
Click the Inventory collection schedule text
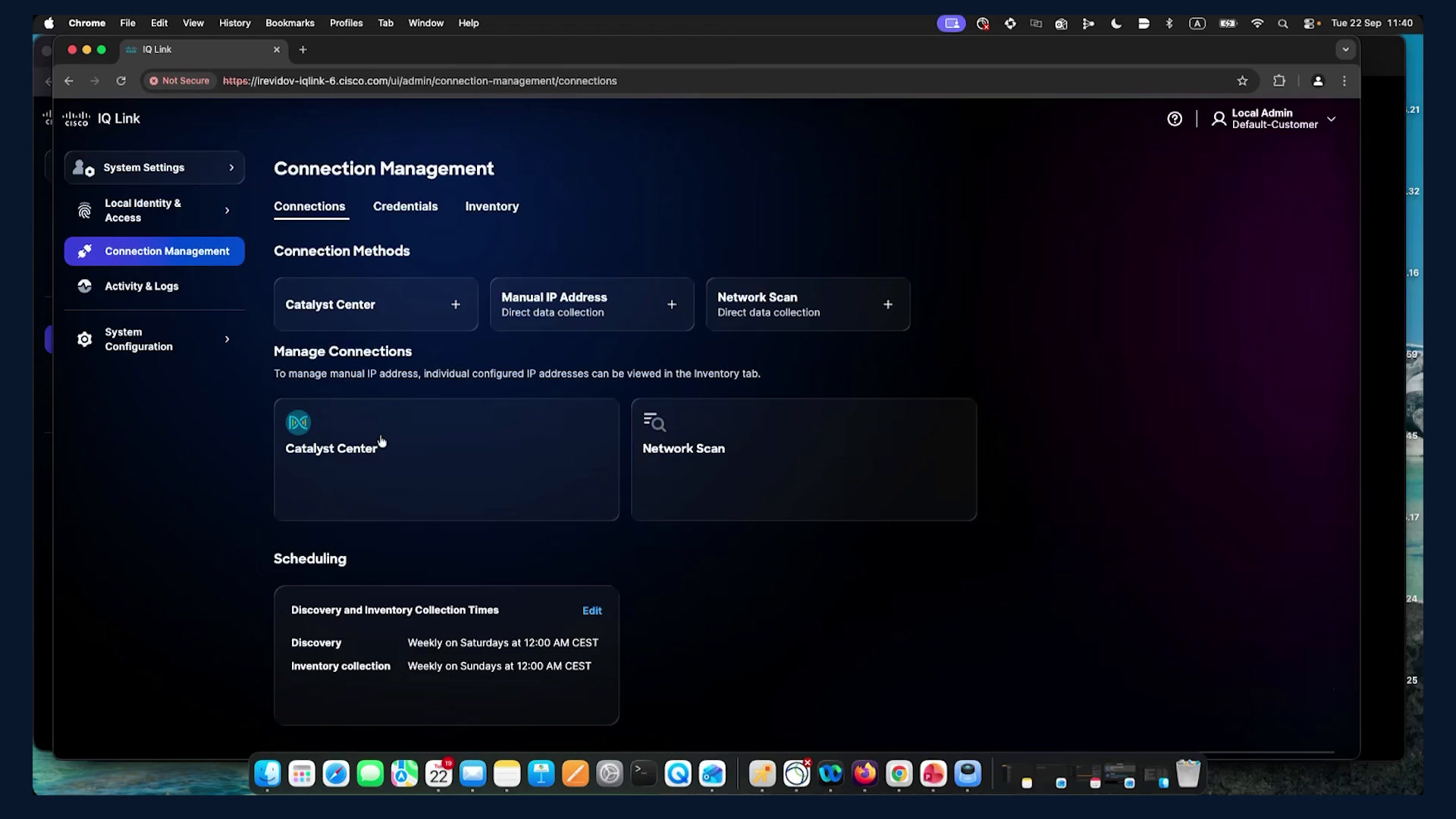click(499, 666)
